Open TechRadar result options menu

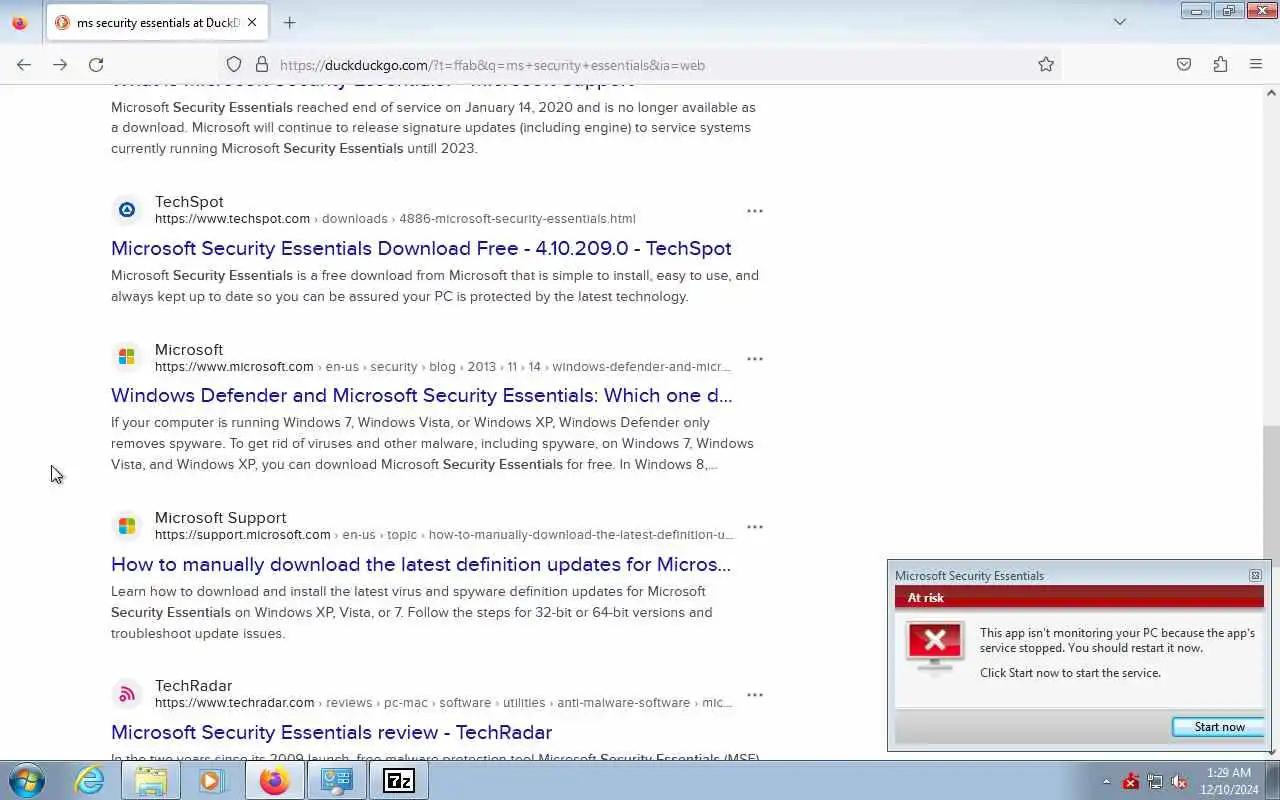coord(755,695)
